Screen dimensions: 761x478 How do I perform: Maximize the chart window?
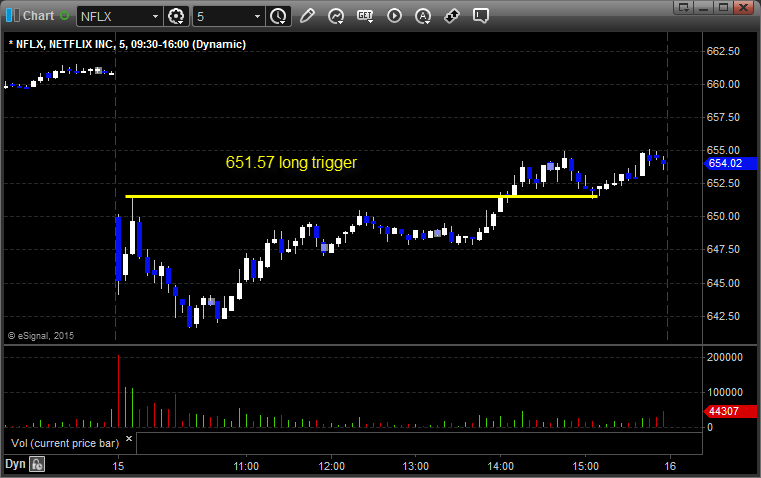(x=723, y=7)
